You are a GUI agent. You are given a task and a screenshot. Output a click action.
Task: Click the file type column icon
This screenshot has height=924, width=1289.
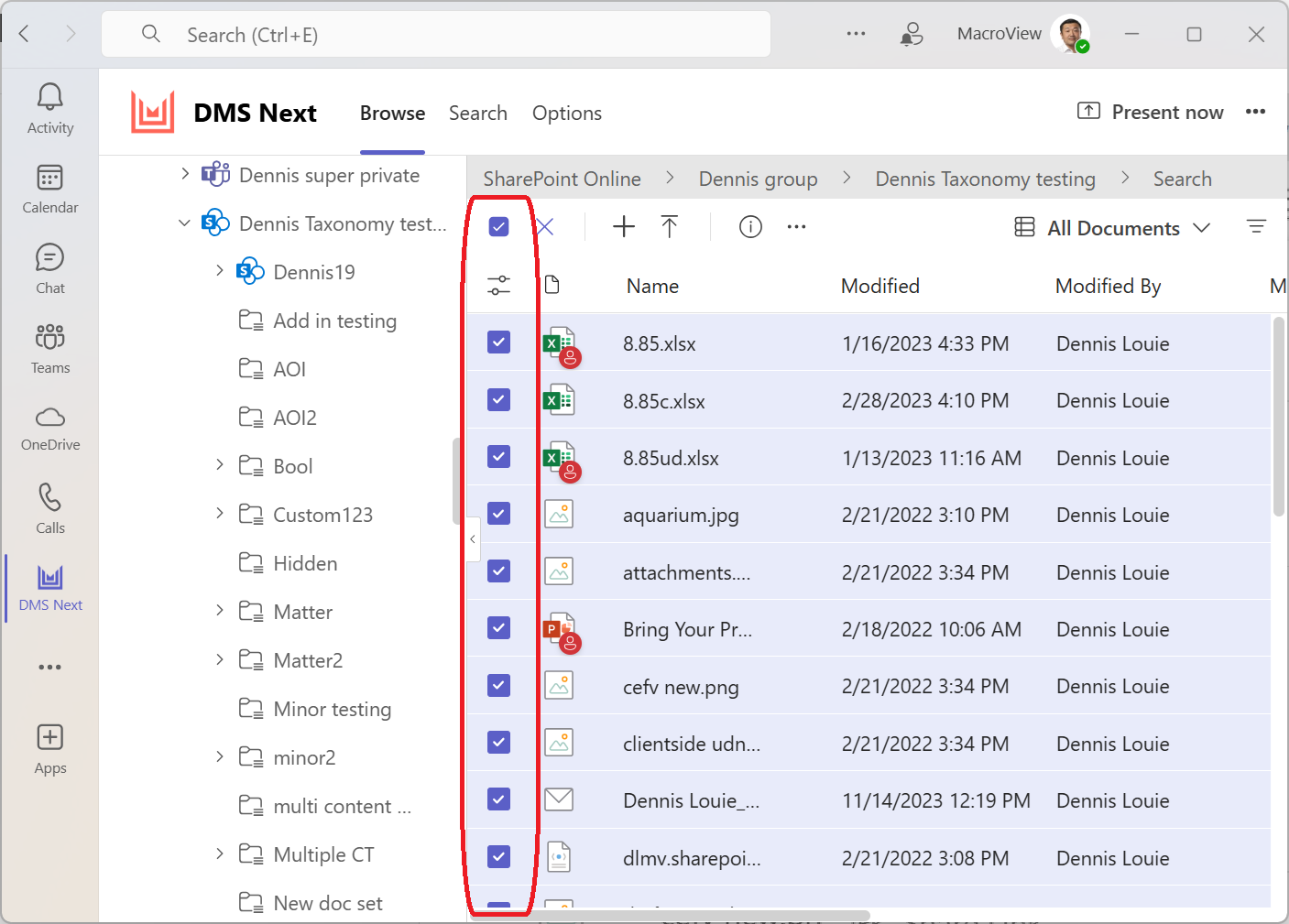tap(552, 285)
